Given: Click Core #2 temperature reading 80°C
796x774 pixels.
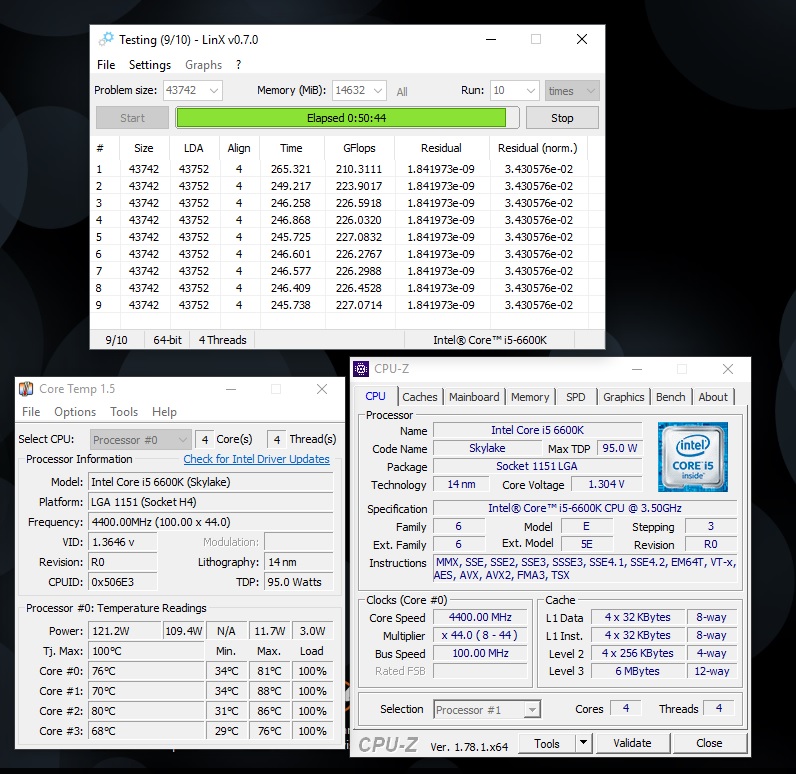Looking at the screenshot, I should [146, 711].
